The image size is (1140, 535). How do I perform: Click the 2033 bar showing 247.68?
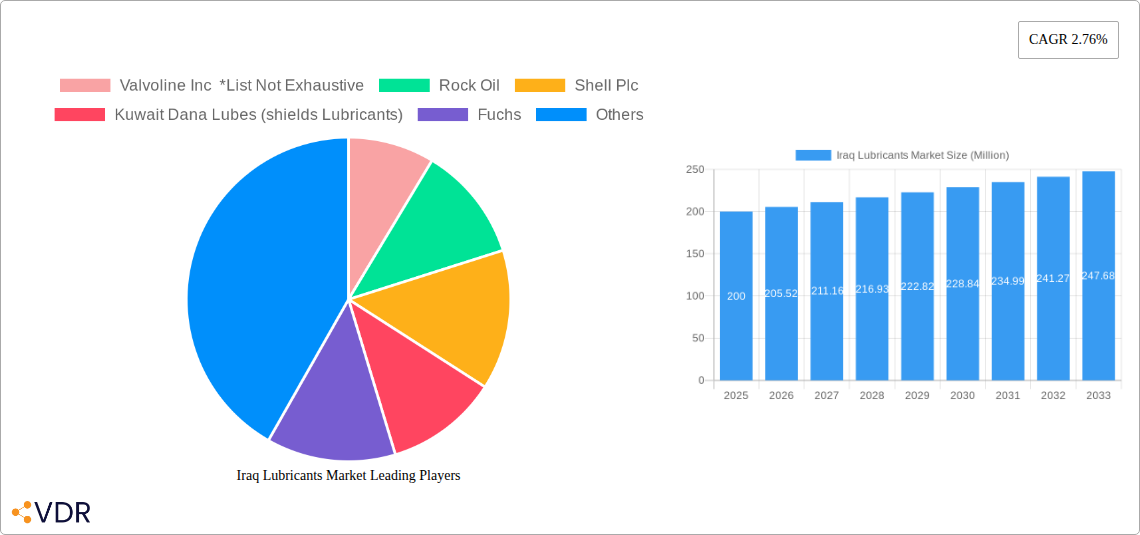(1099, 276)
